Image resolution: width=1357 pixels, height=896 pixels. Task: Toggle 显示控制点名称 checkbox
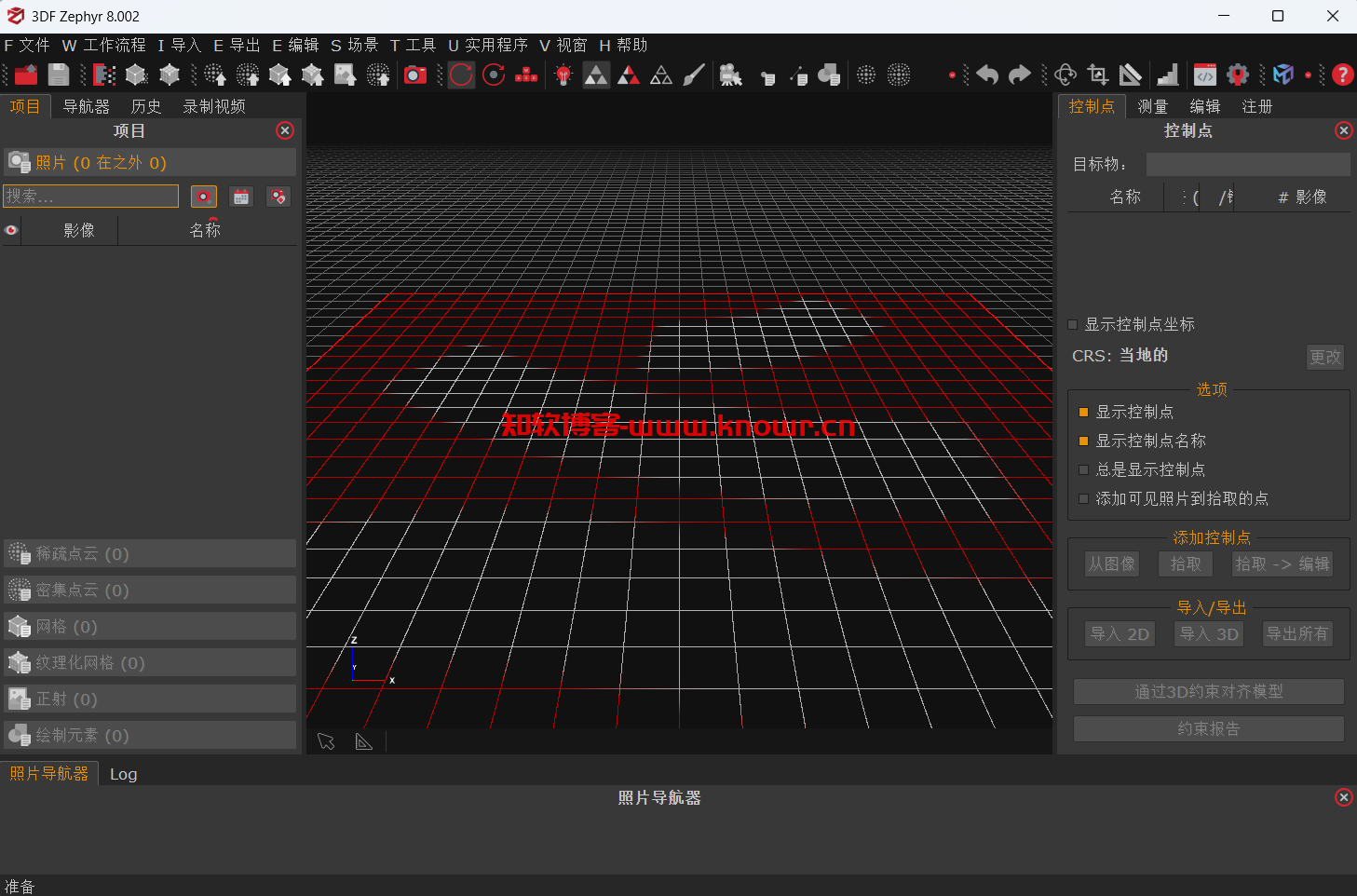[1083, 441]
